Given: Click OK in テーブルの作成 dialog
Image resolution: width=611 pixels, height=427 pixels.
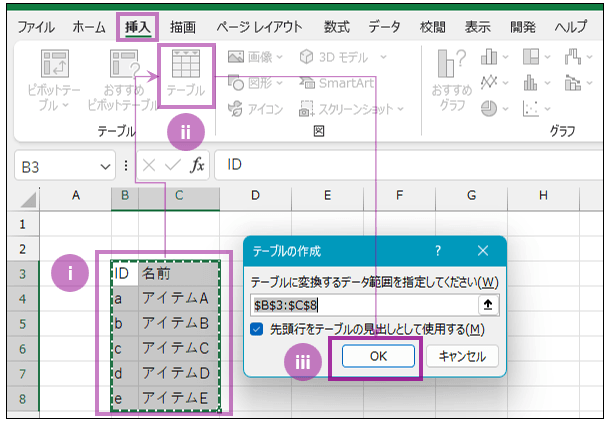Looking at the screenshot, I should pos(378,356).
